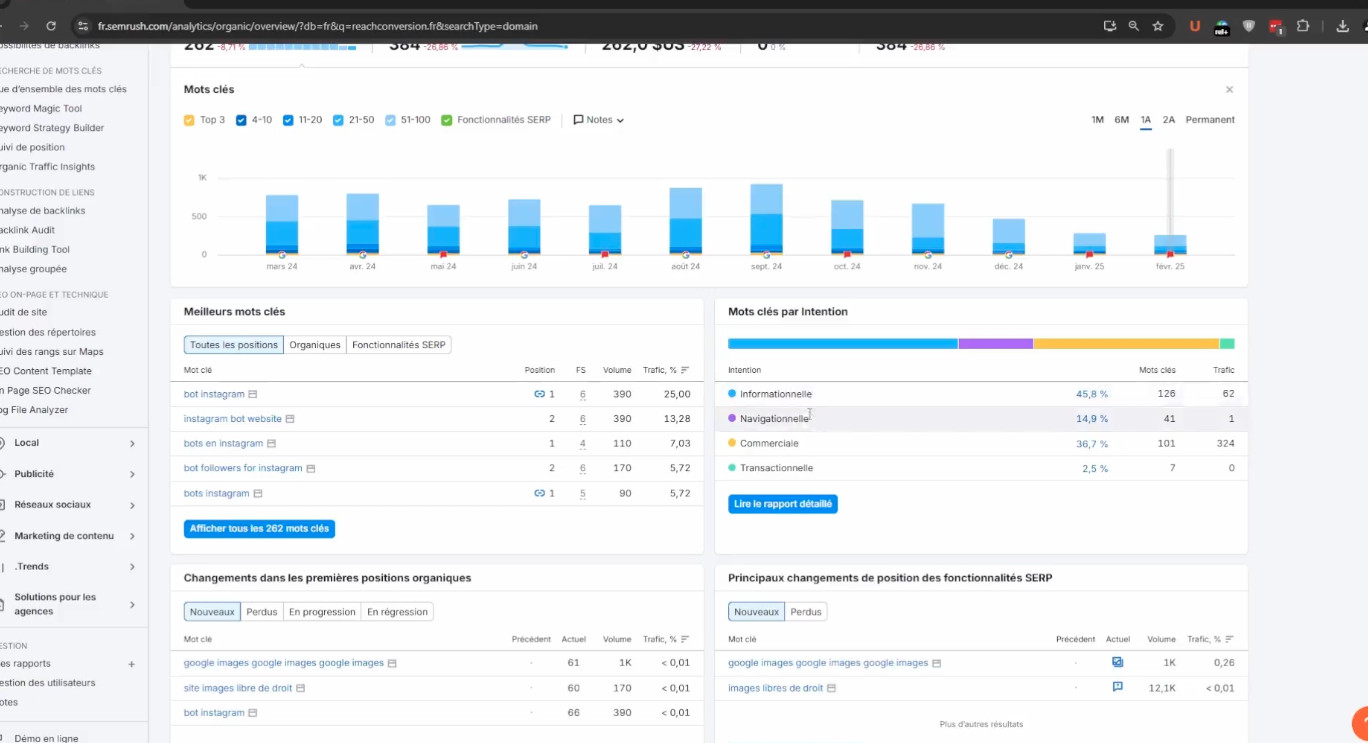This screenshot has width=1368, height=743.
Task: Click the browser zoom magnifier icon
Action: [x=1133, y=26]
